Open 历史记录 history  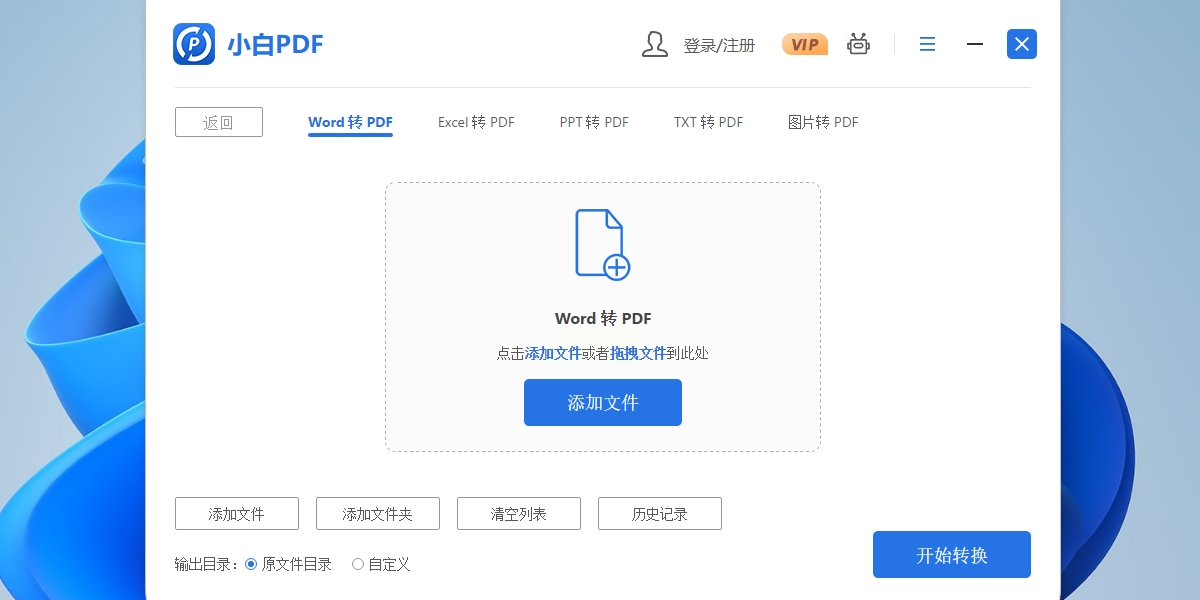click(x=660, y=514)
